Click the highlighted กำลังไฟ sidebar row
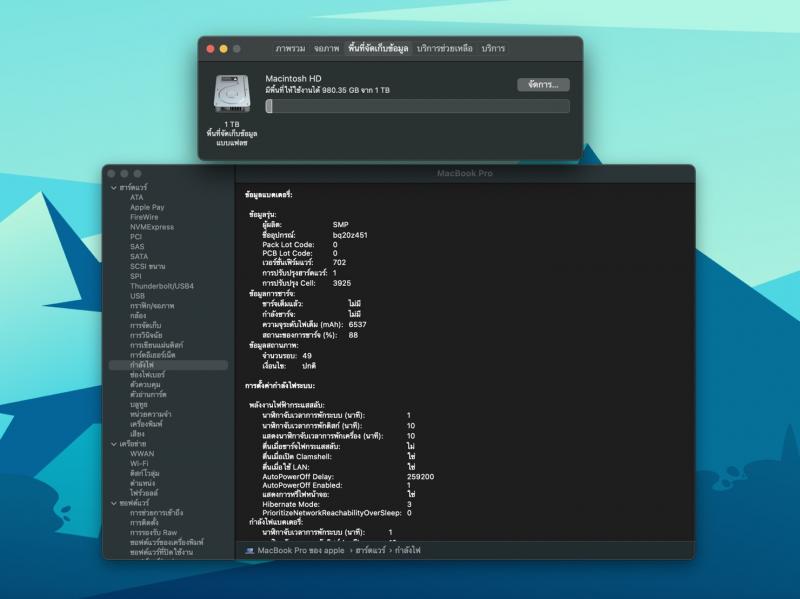 (x=168, y=365)
